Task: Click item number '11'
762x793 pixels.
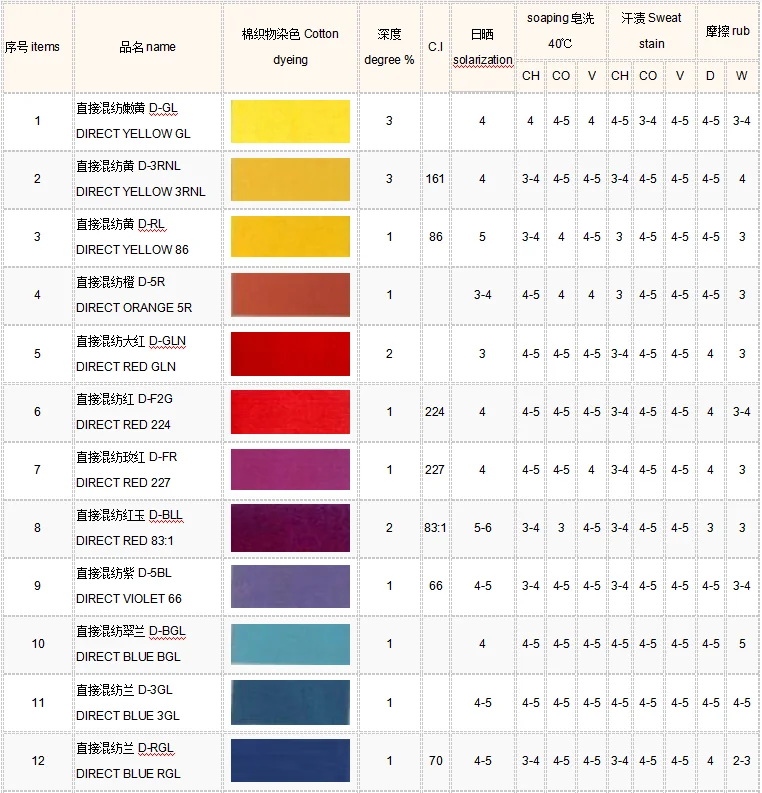Action: [x=38, y=703]
